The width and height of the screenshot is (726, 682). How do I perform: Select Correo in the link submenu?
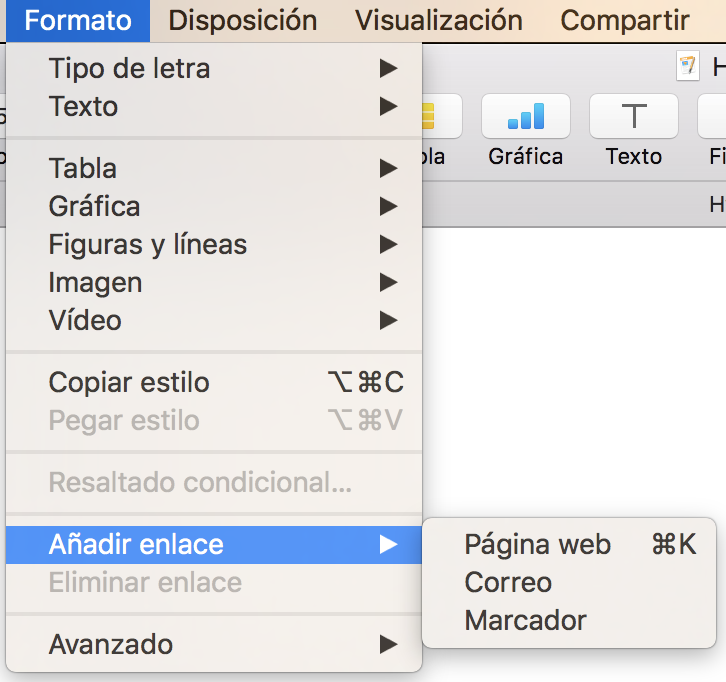[x=508, y=583]
